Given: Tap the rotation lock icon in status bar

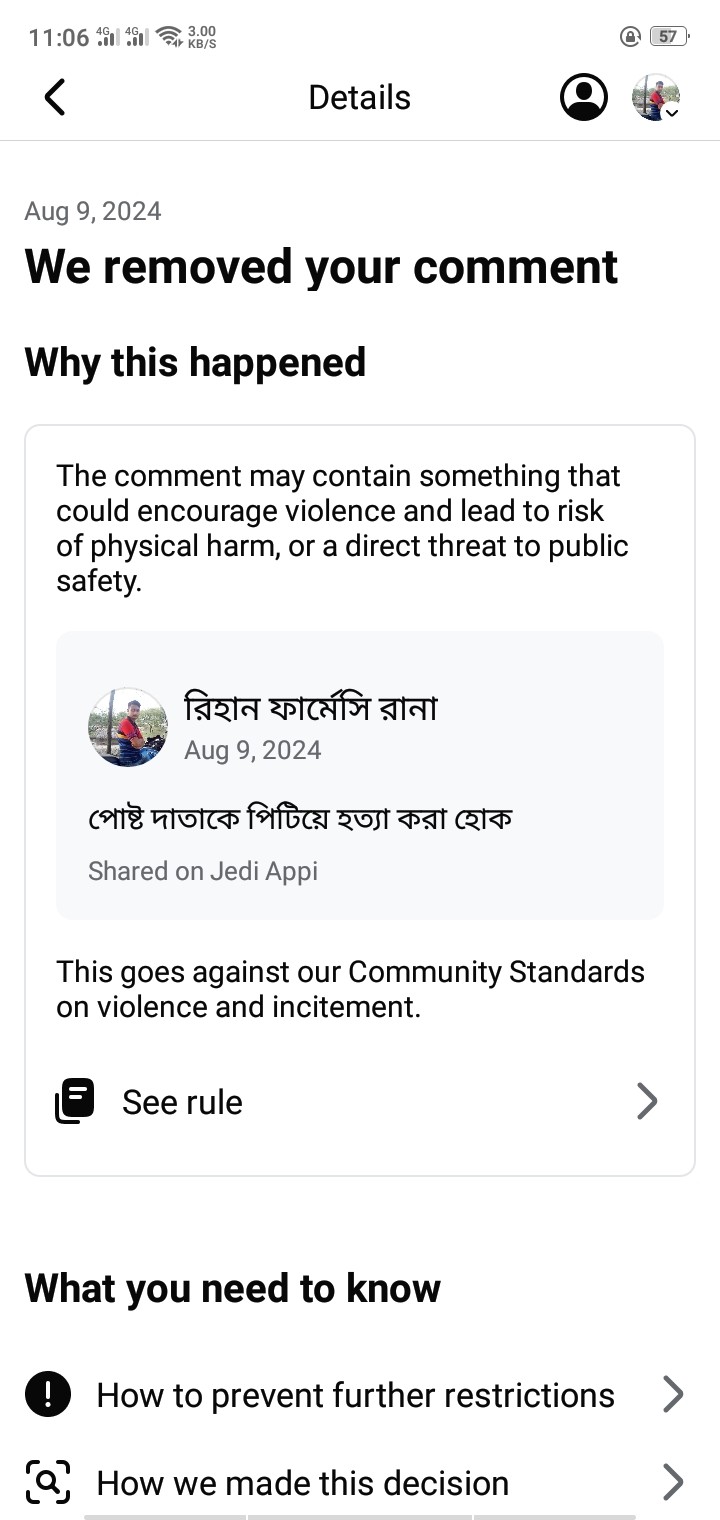Looking at the screenshot, I should (x=630, y=37).
